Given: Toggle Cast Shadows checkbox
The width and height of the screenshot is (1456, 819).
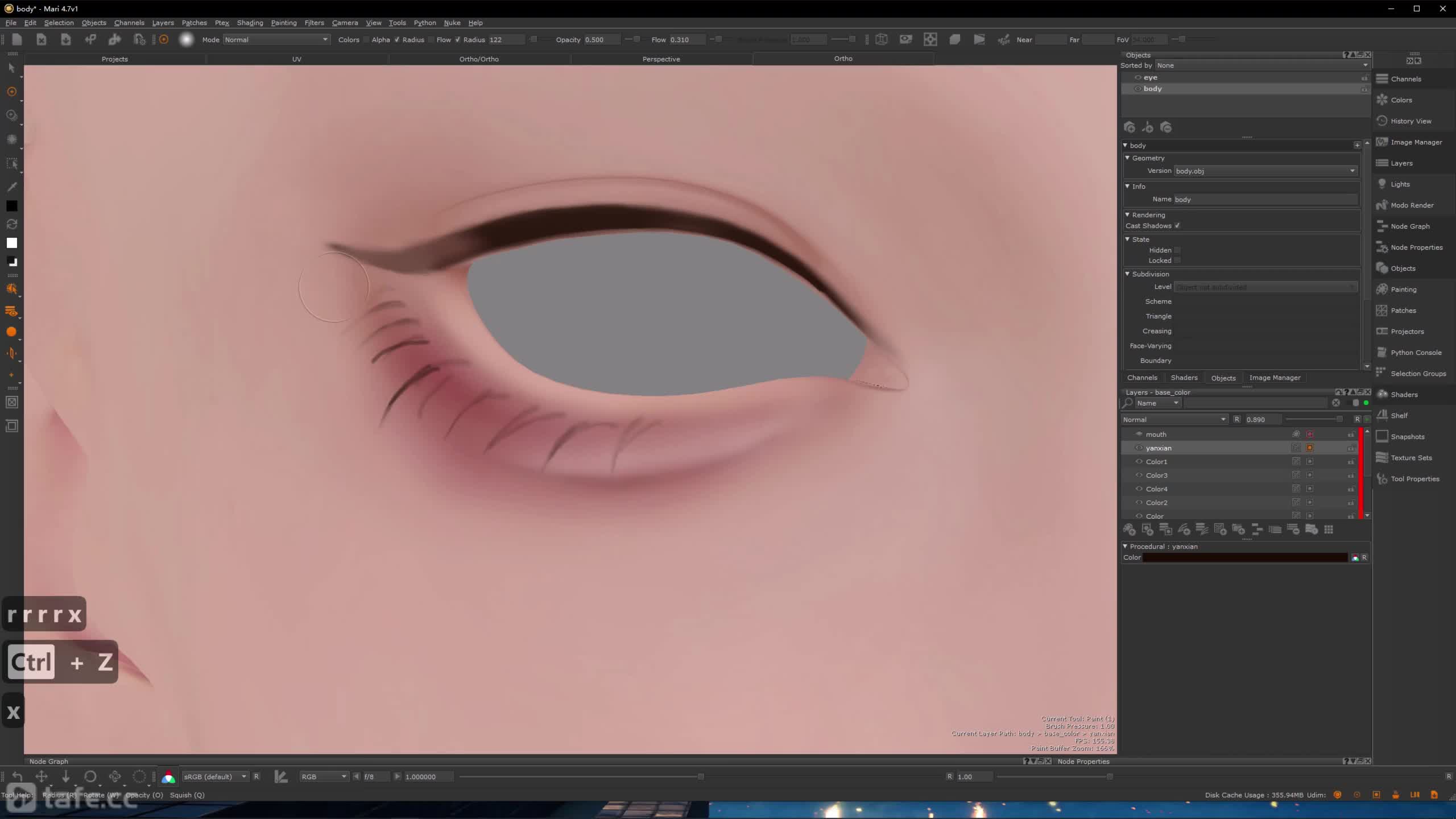Looking at the screenshot, I should coord(1177,226).
